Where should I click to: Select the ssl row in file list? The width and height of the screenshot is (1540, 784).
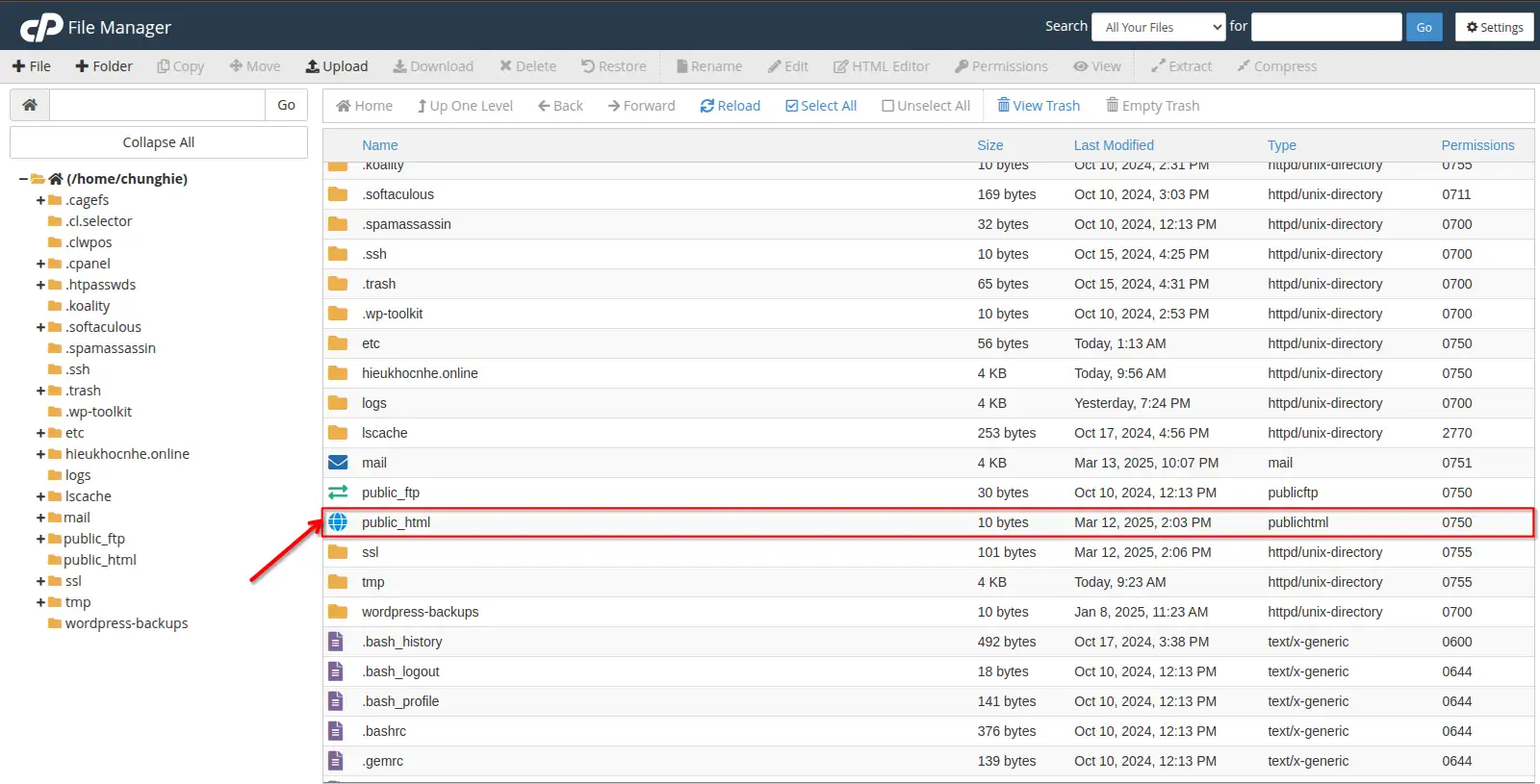tap(928, 552)
